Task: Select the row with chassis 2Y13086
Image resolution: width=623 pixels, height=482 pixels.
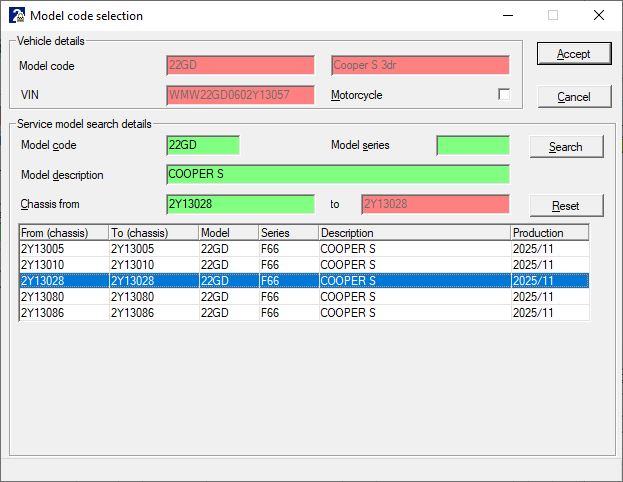Action: click(x=64, y=313)
